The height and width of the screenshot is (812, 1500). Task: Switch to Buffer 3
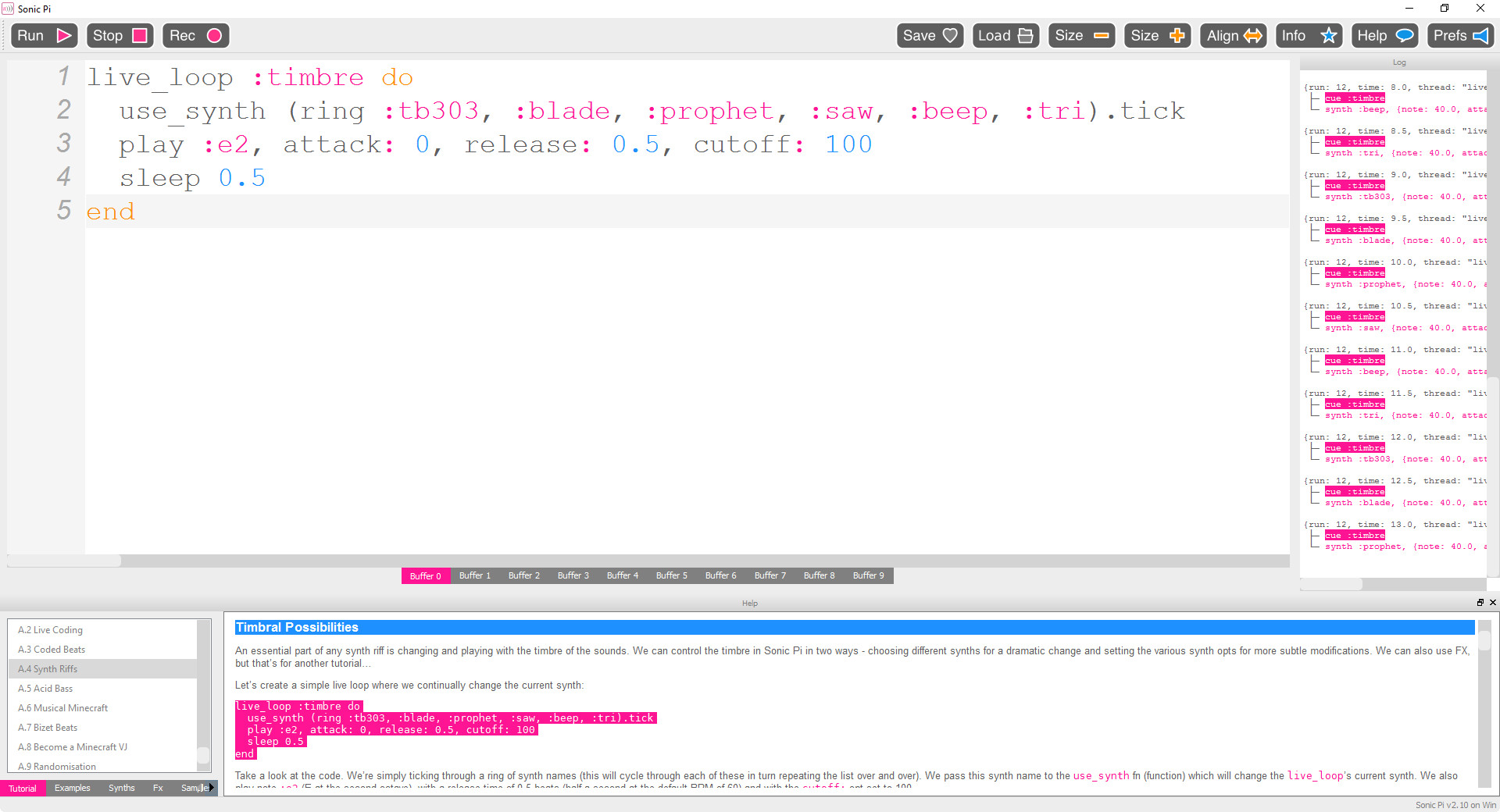(573, 575)
